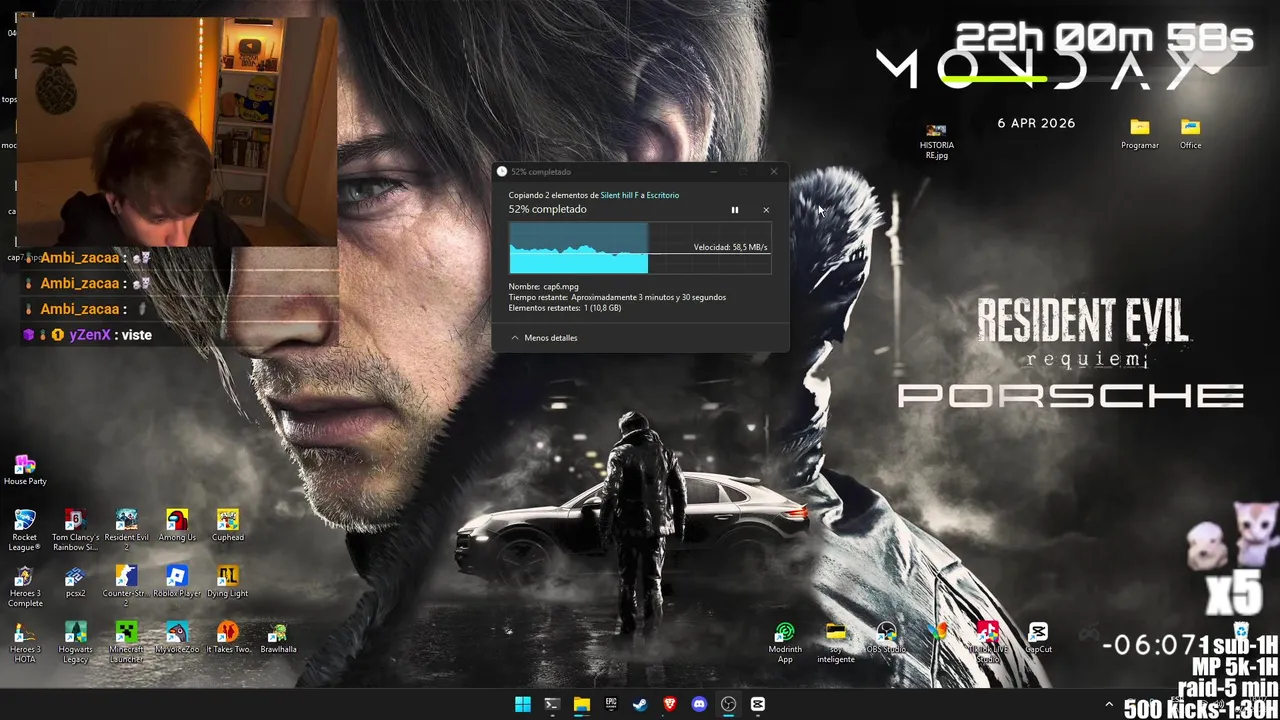Open CapCut from the taskbar
Screen dimensions: 1280x720
758,704
